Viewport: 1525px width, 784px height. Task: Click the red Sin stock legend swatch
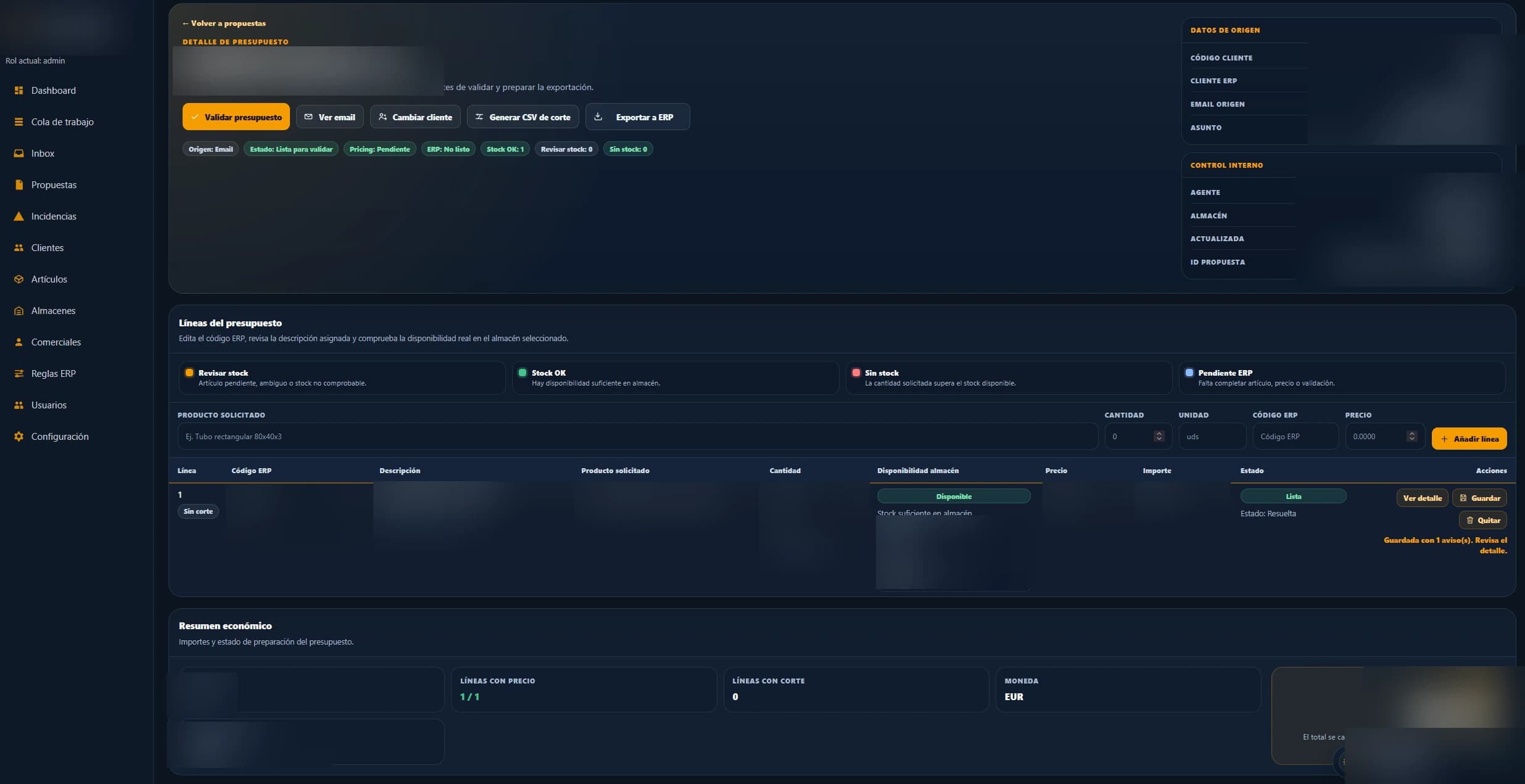pos(856,373)
